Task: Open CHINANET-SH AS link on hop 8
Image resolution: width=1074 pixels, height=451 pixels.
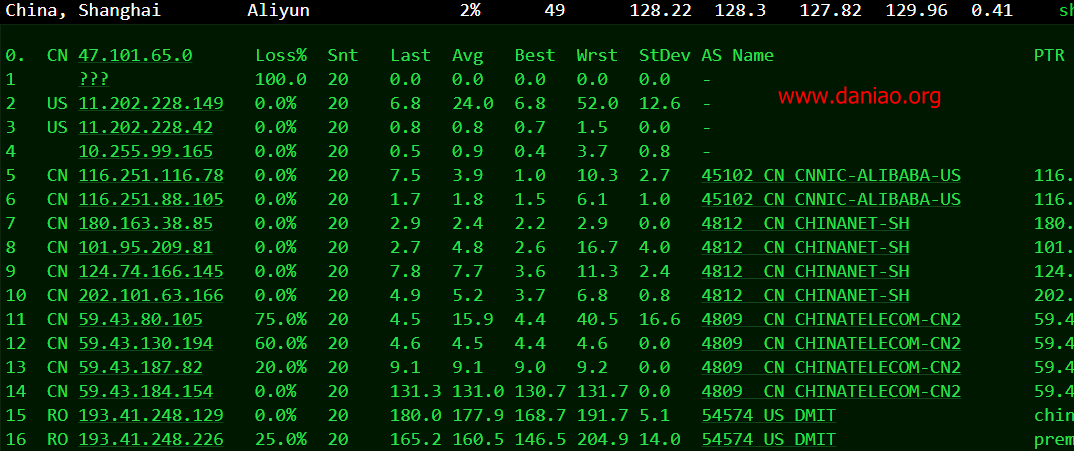Action: [x=806, y=247]
